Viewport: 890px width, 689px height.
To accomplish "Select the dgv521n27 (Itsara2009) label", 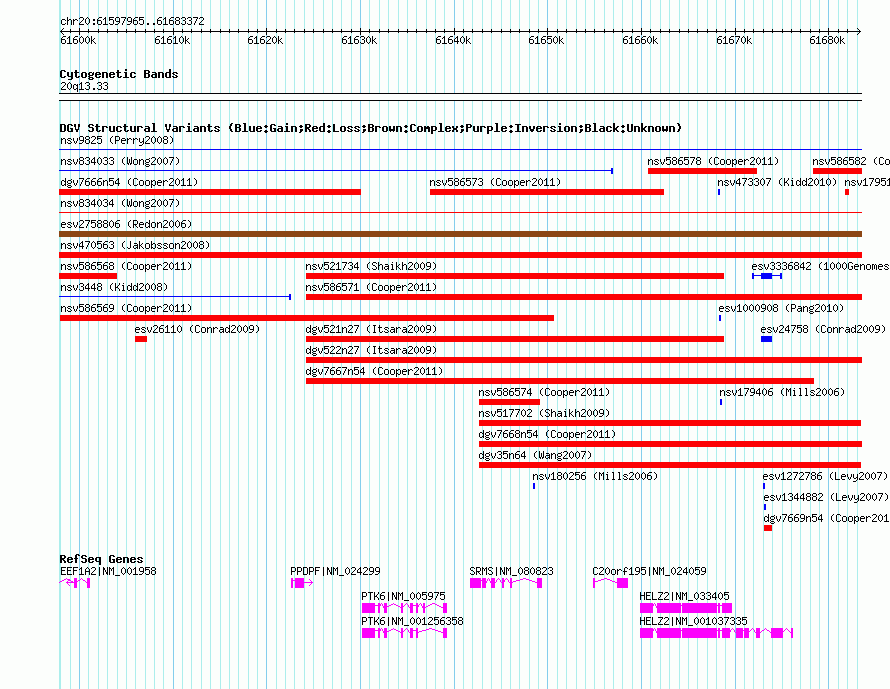I will [371, 329].
